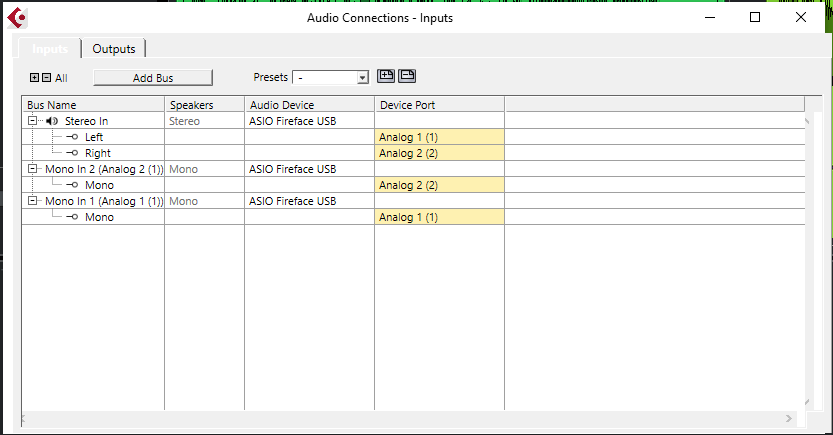Click the Left channel connector icon

point(72,137)
